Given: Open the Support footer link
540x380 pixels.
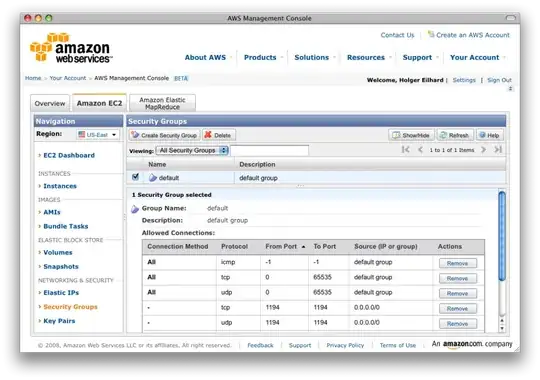Looking at the screenshot, I should pyautogui.click(x=300, y=346).
